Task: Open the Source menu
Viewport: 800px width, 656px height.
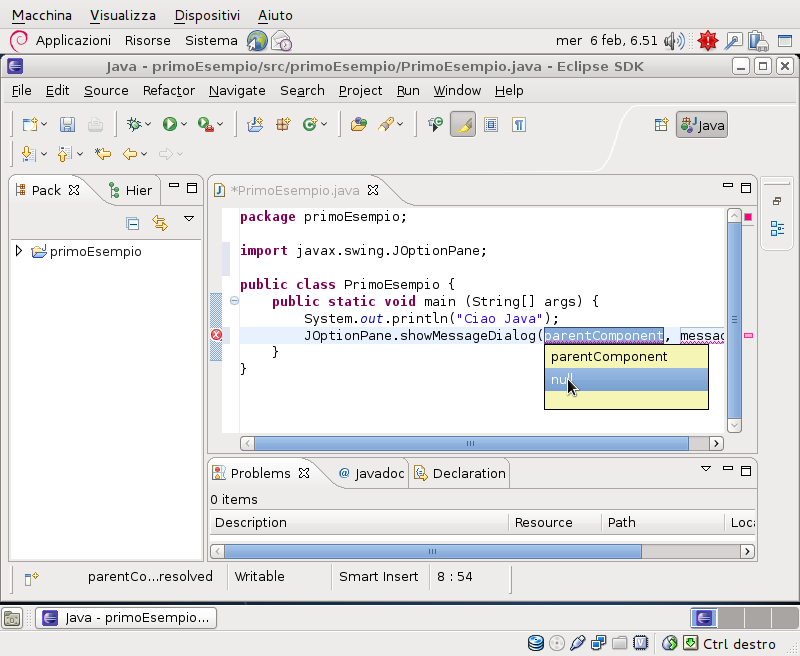Action: (106, 90)
